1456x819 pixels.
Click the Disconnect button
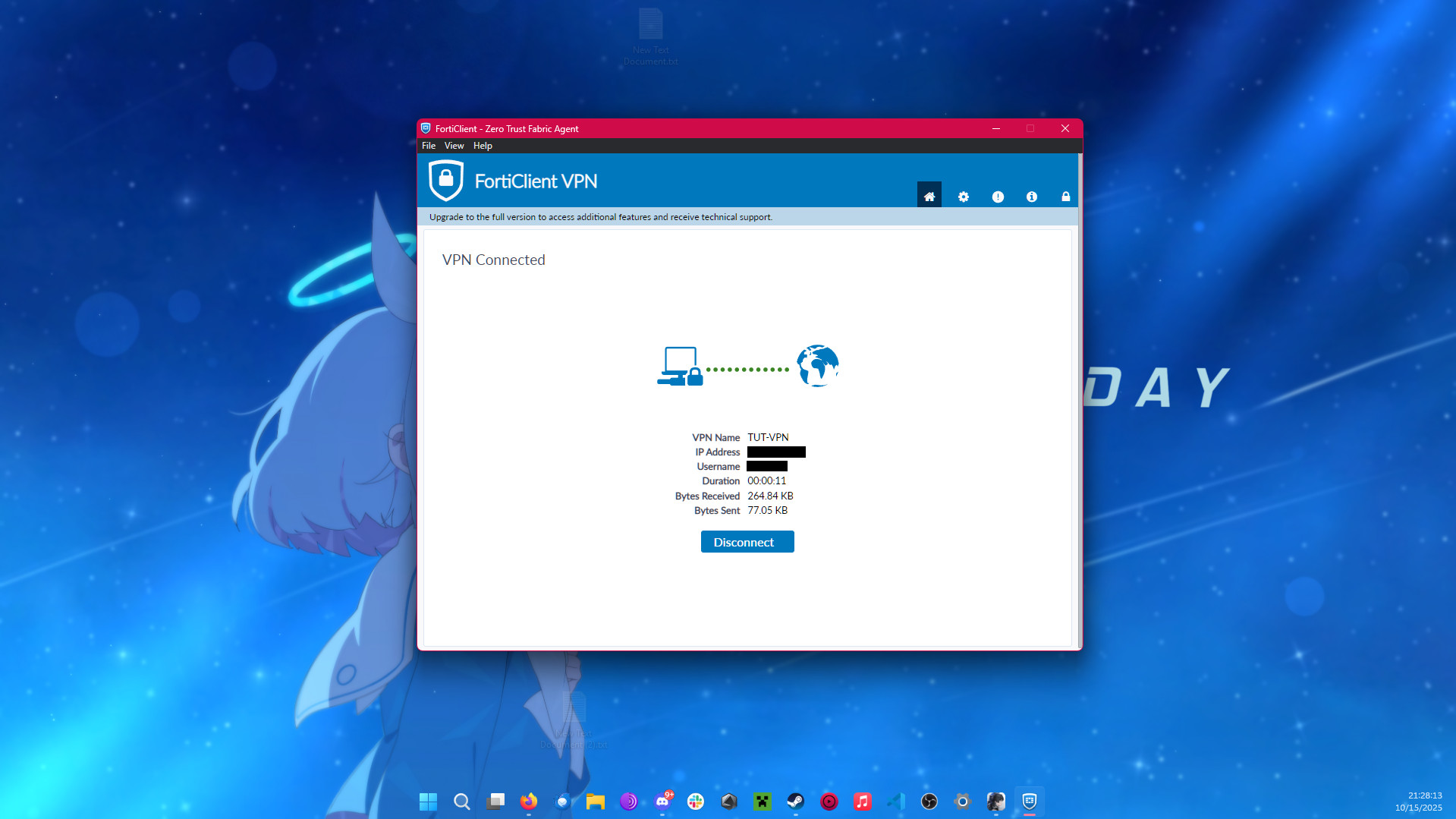(747, 542)
